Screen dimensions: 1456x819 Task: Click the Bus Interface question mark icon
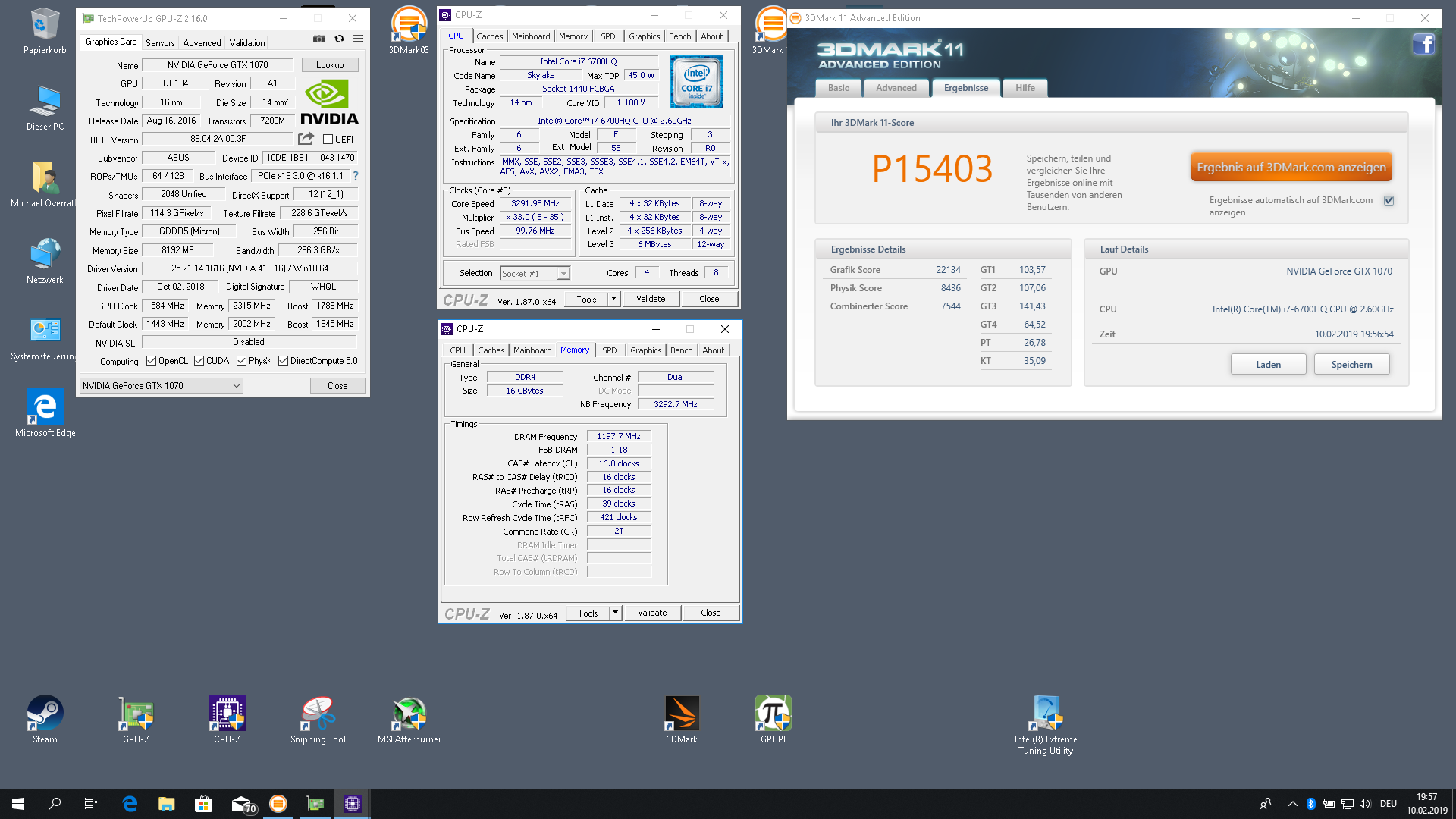tap(355, 176)
